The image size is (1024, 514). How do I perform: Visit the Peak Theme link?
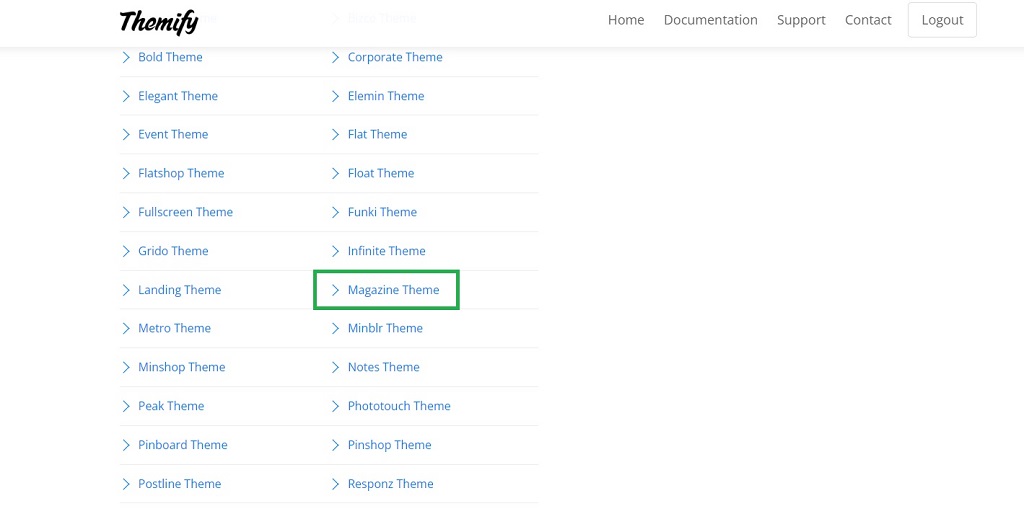[x=171, y=406]
